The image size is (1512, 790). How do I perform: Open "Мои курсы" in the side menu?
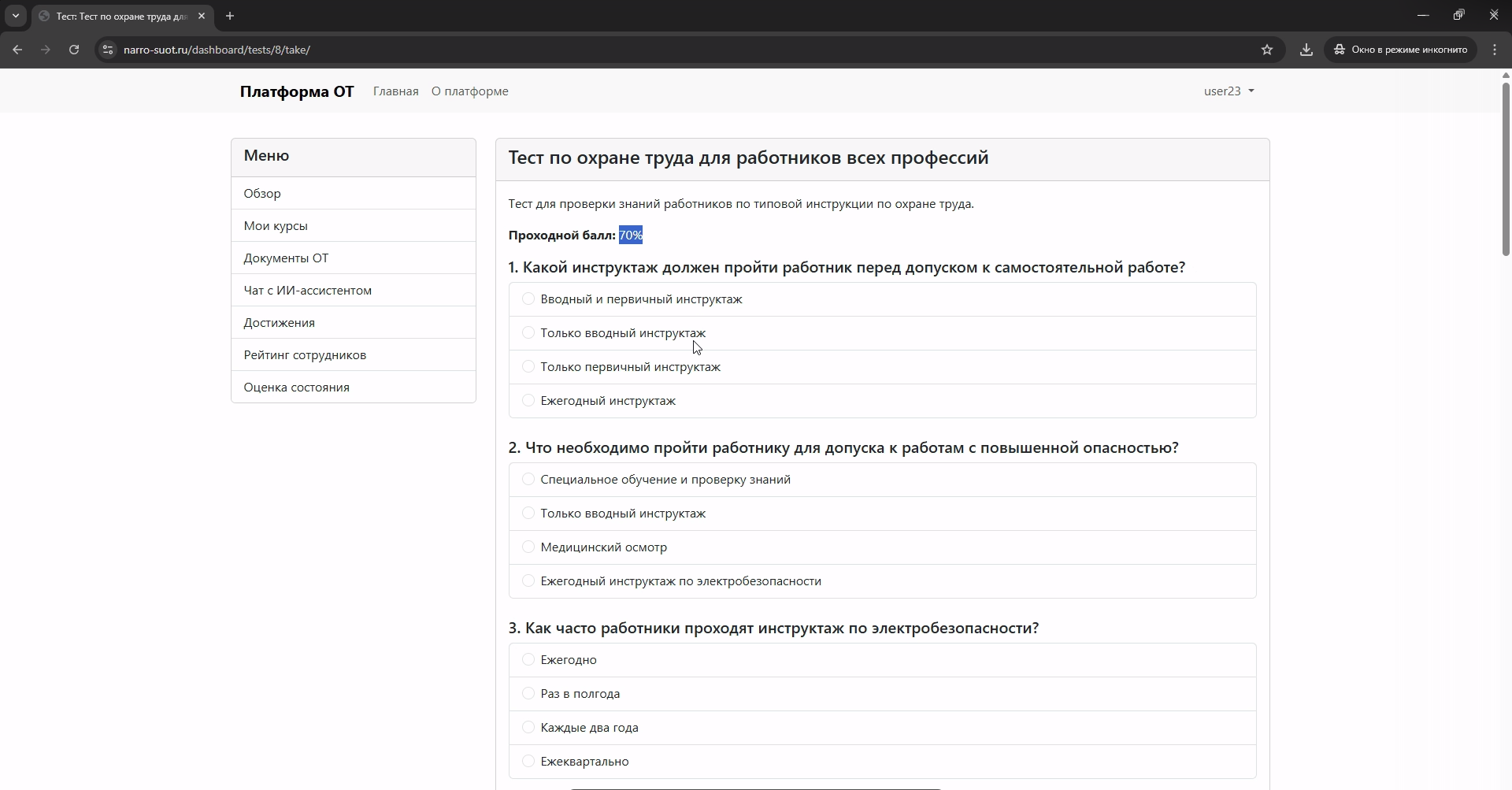276,226
